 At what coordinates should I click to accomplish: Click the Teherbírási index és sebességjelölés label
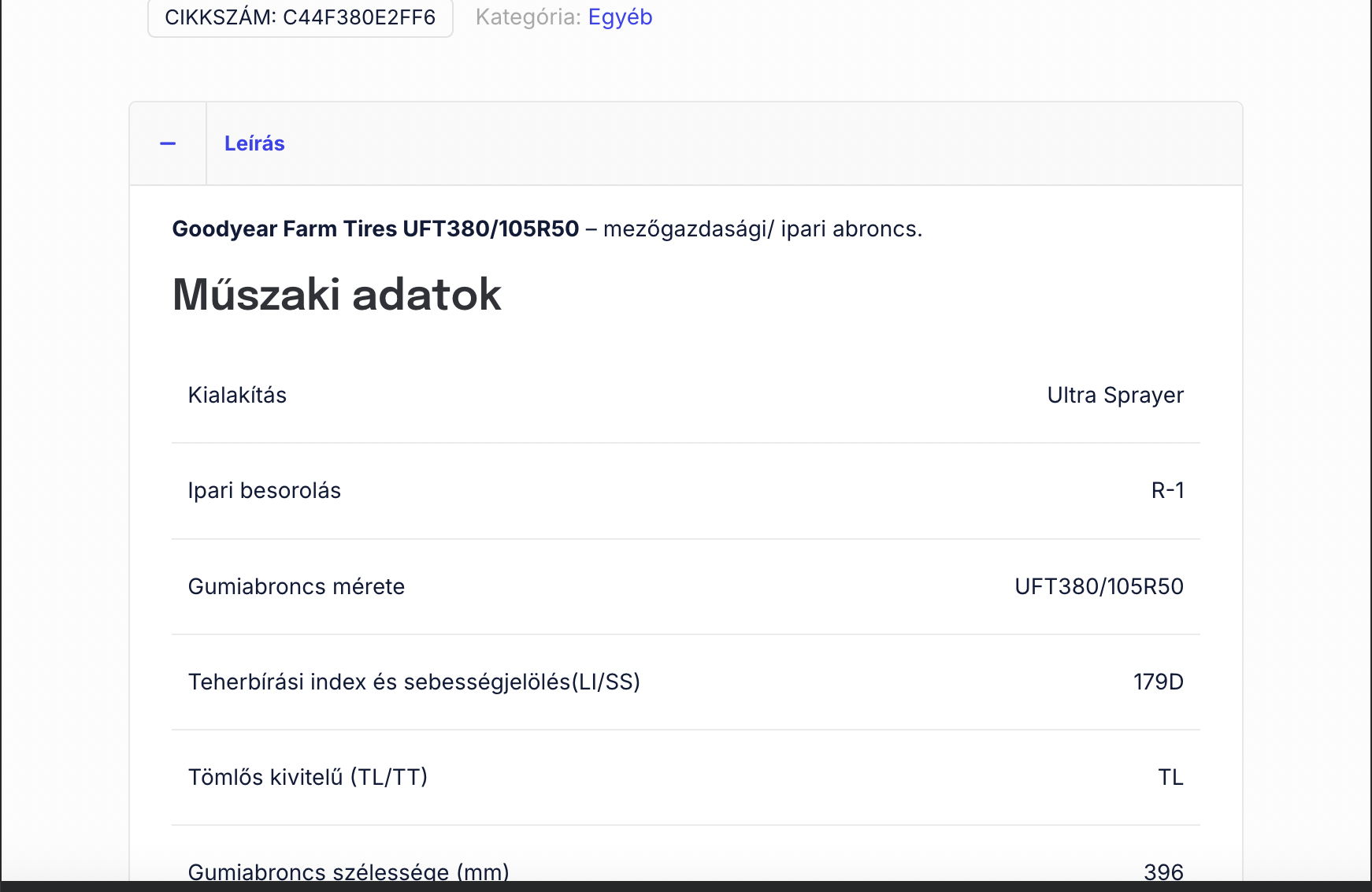click(x=414, y=682)
